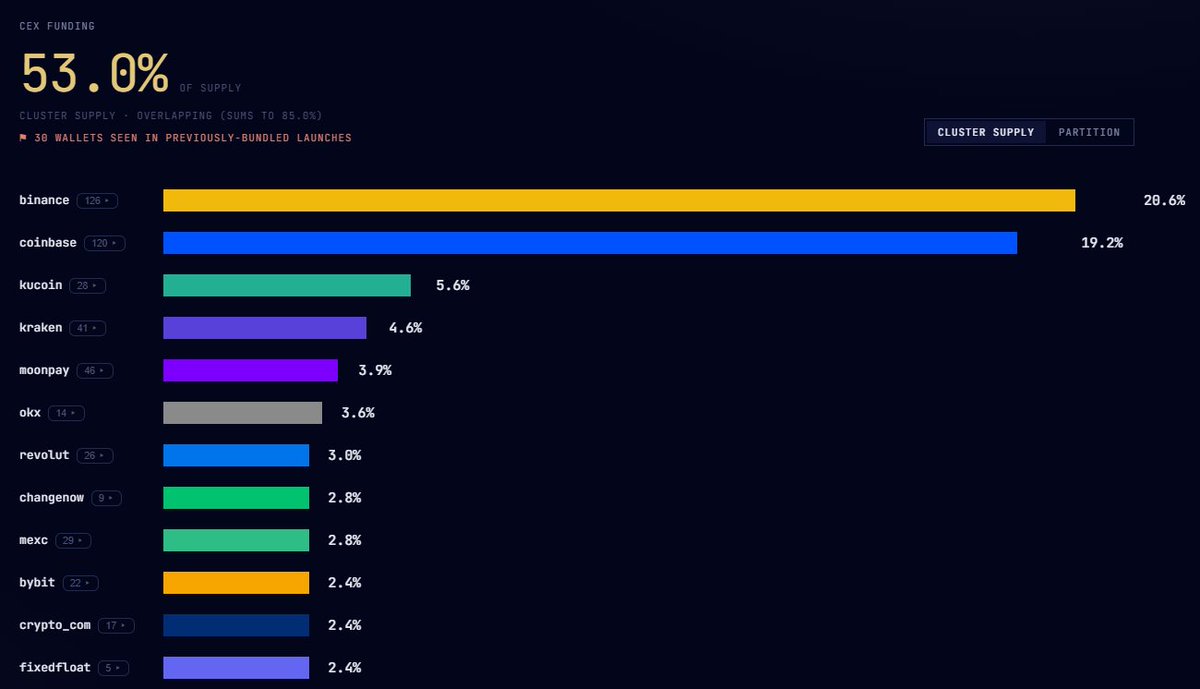This screenshot has width=1200, height=689.
Task: Click the mexc label
Action: point(34,540)
